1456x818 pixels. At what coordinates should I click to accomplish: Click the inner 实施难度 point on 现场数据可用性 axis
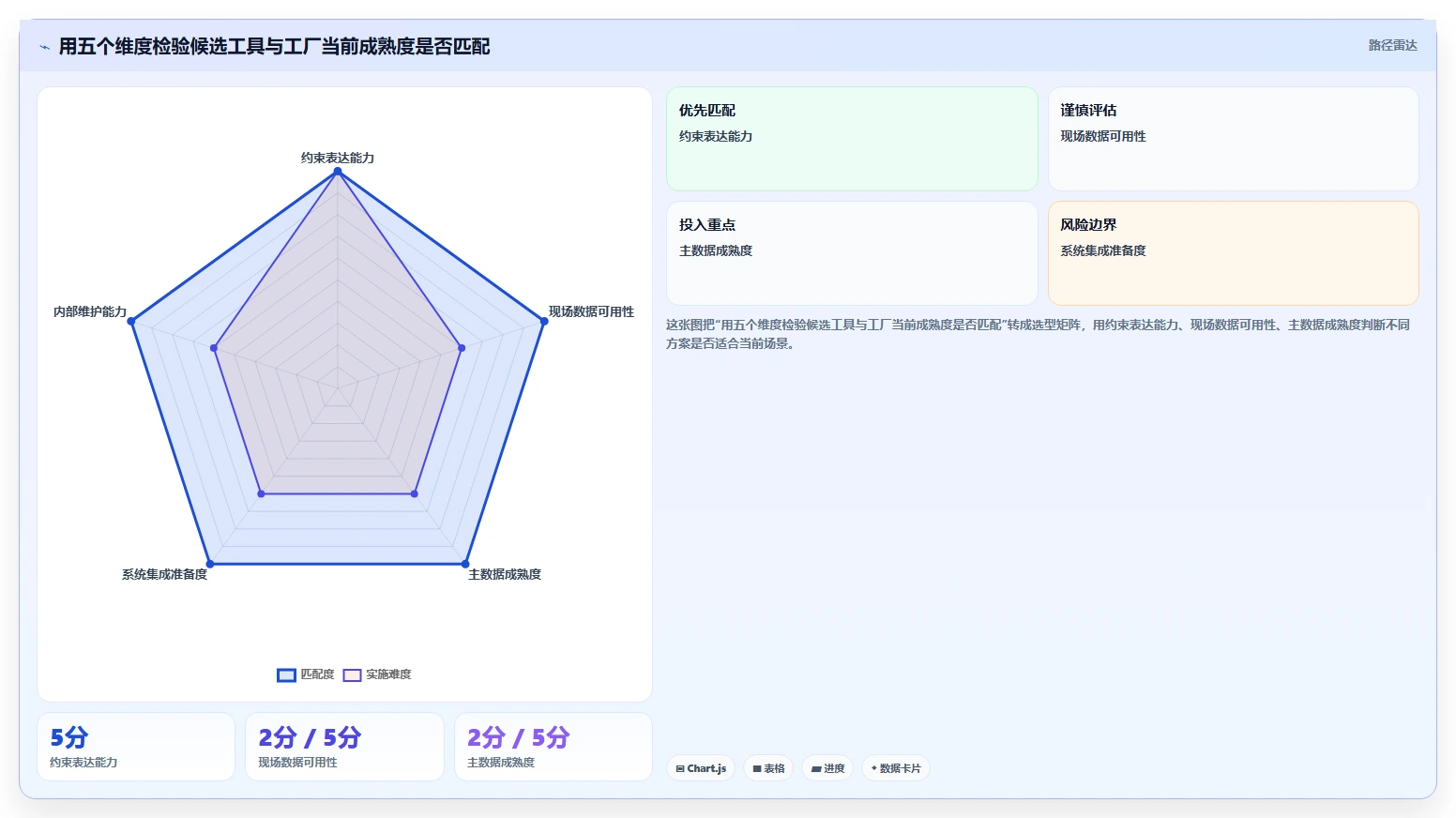coord(462,348)
